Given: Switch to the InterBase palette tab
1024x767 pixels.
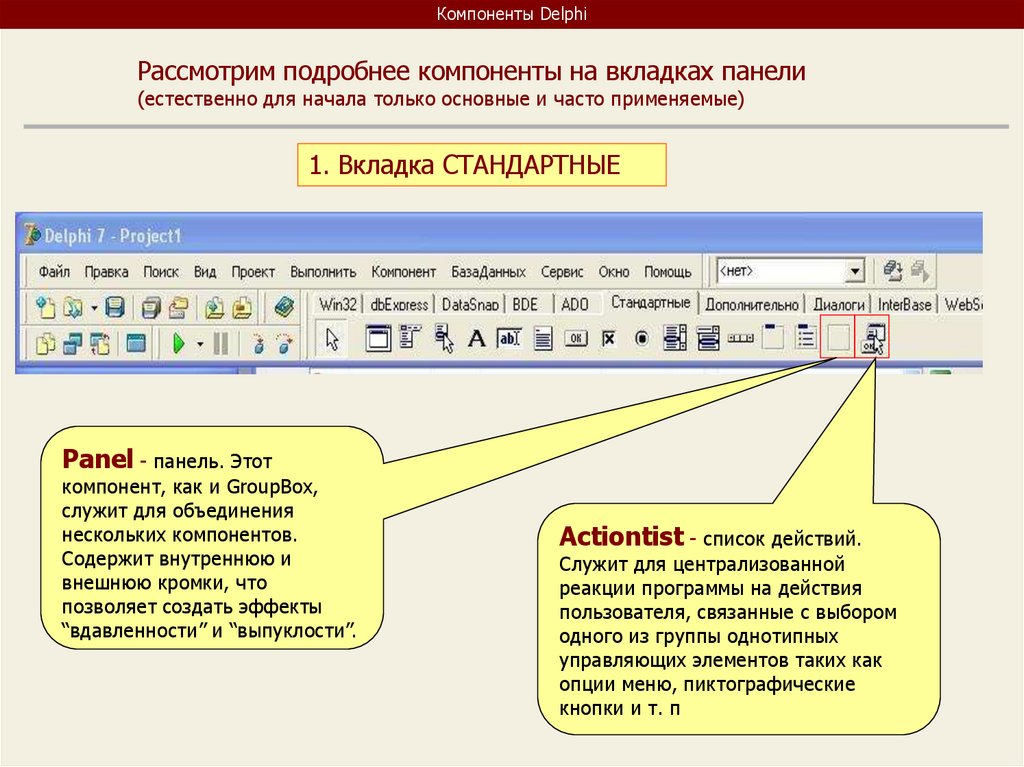Looking at the screenshot, I should (x=904, y=305).
